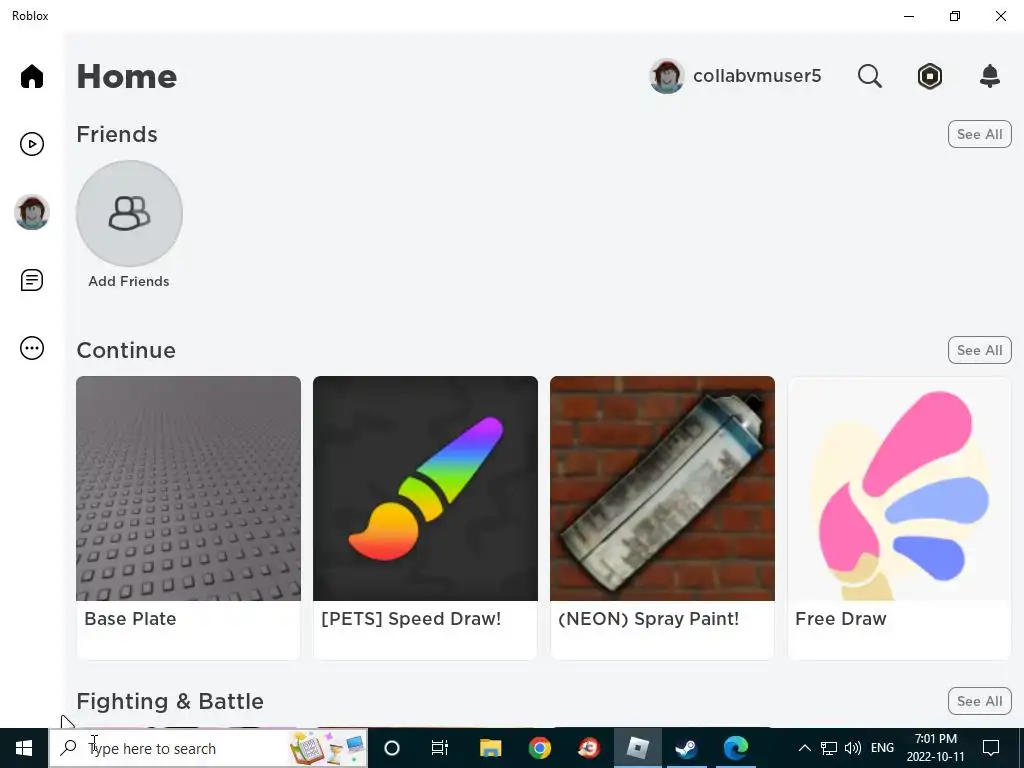Open the Free Draw game thumbnail

(899, 488)
